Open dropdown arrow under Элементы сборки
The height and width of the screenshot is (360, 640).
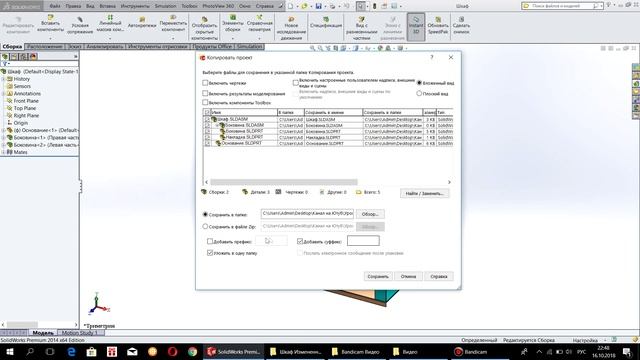point(233,38)
